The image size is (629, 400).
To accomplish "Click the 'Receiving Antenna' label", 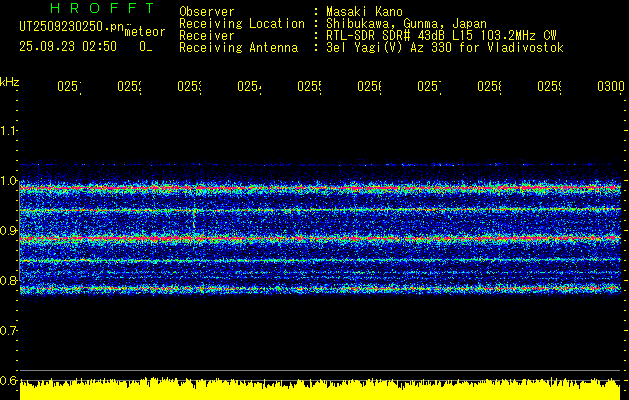I will point(239,48).
